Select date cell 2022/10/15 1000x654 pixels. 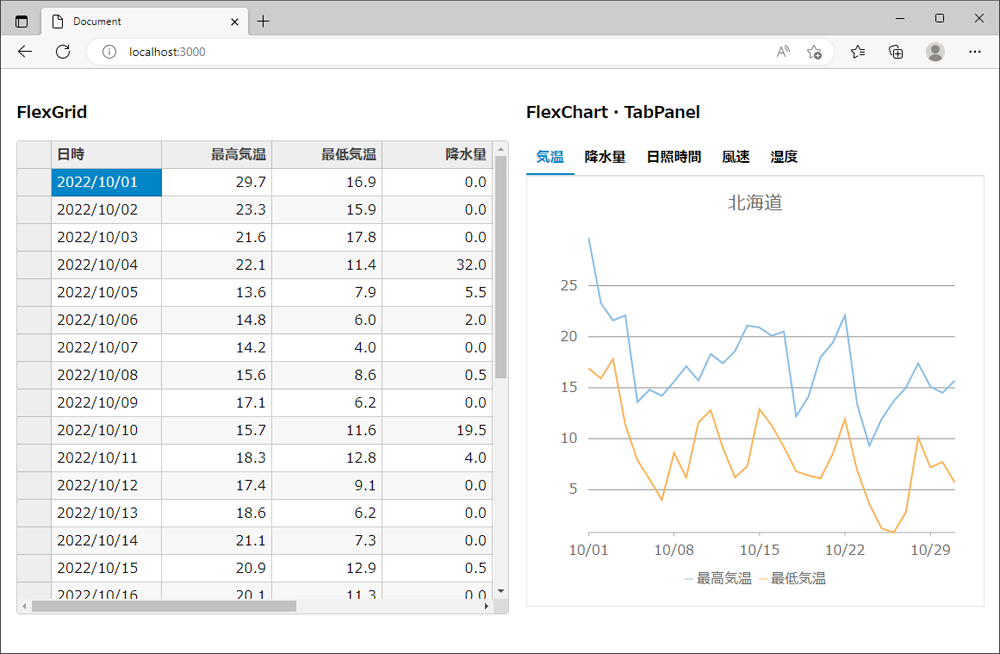(107, 568)
